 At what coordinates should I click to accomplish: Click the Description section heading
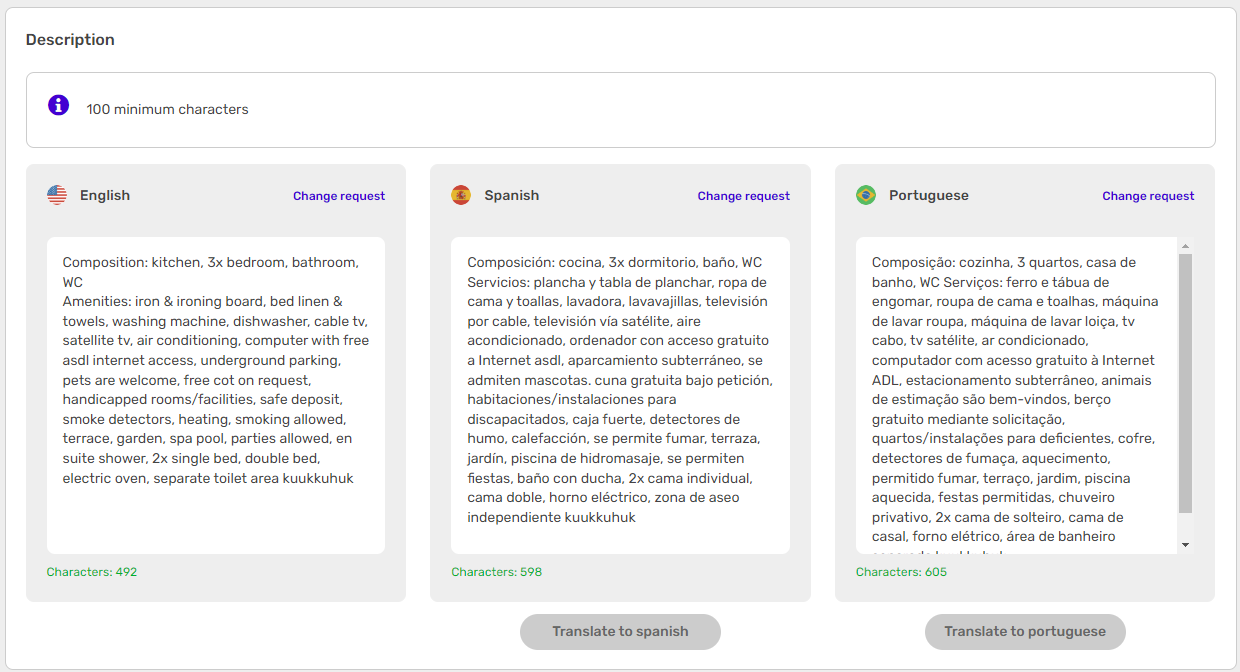(70, 40)
